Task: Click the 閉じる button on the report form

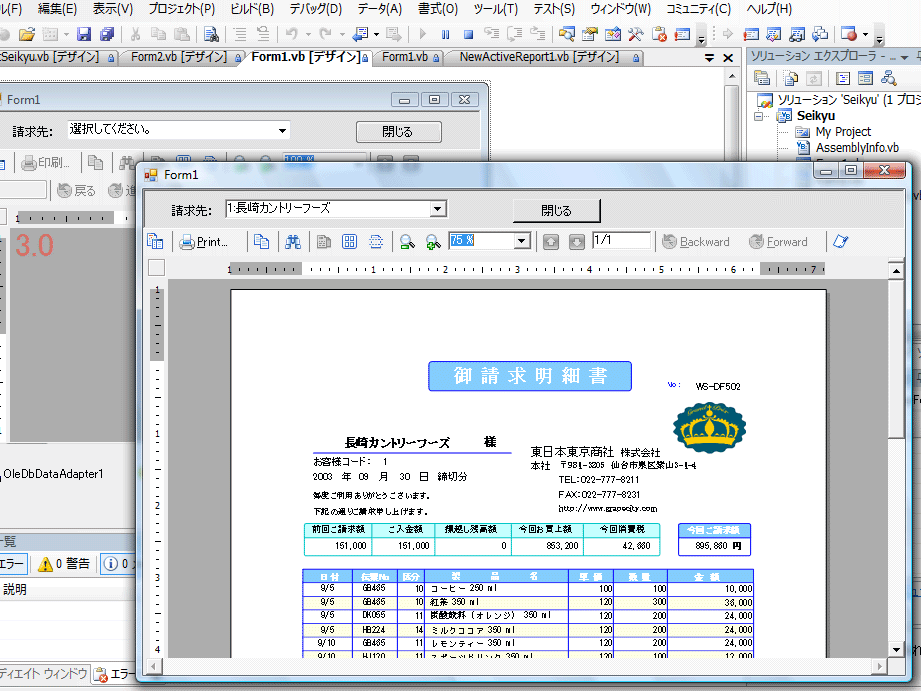Action: (x=557, y=210)
